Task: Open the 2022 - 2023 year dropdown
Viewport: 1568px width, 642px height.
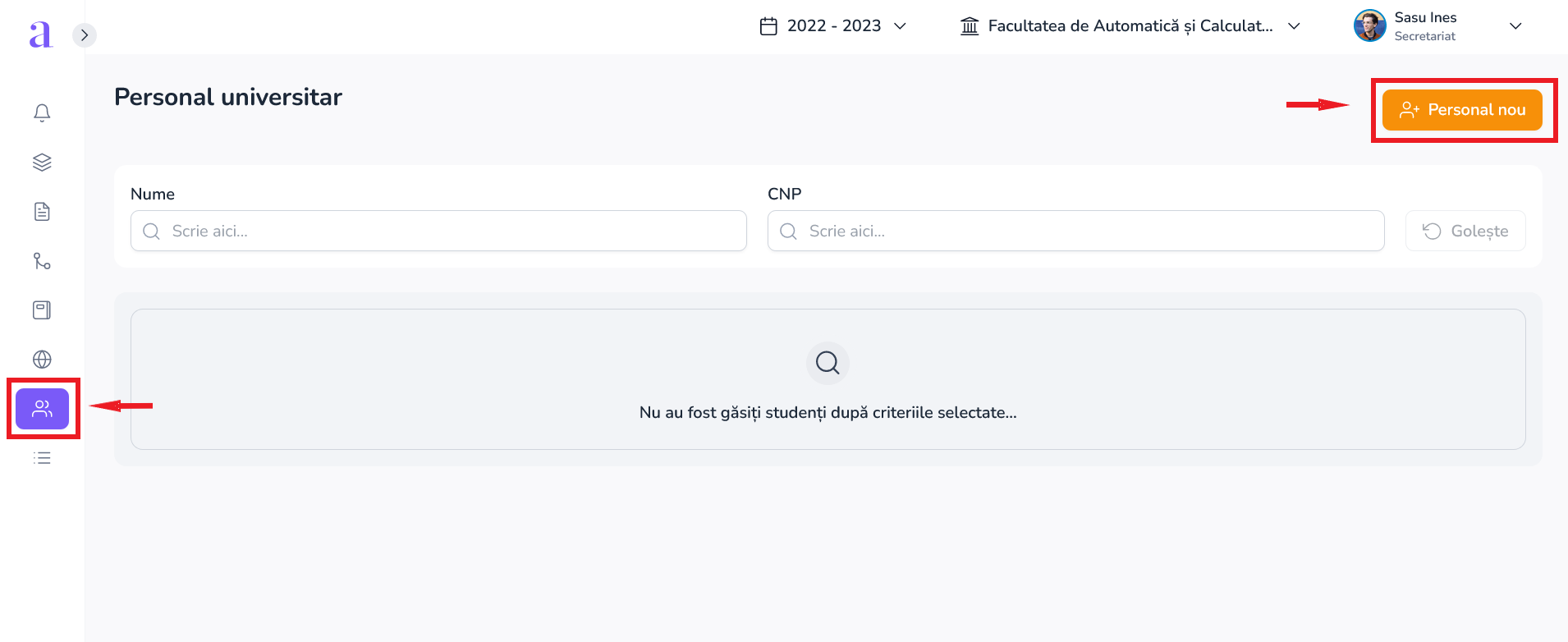Action: (832, 26)
